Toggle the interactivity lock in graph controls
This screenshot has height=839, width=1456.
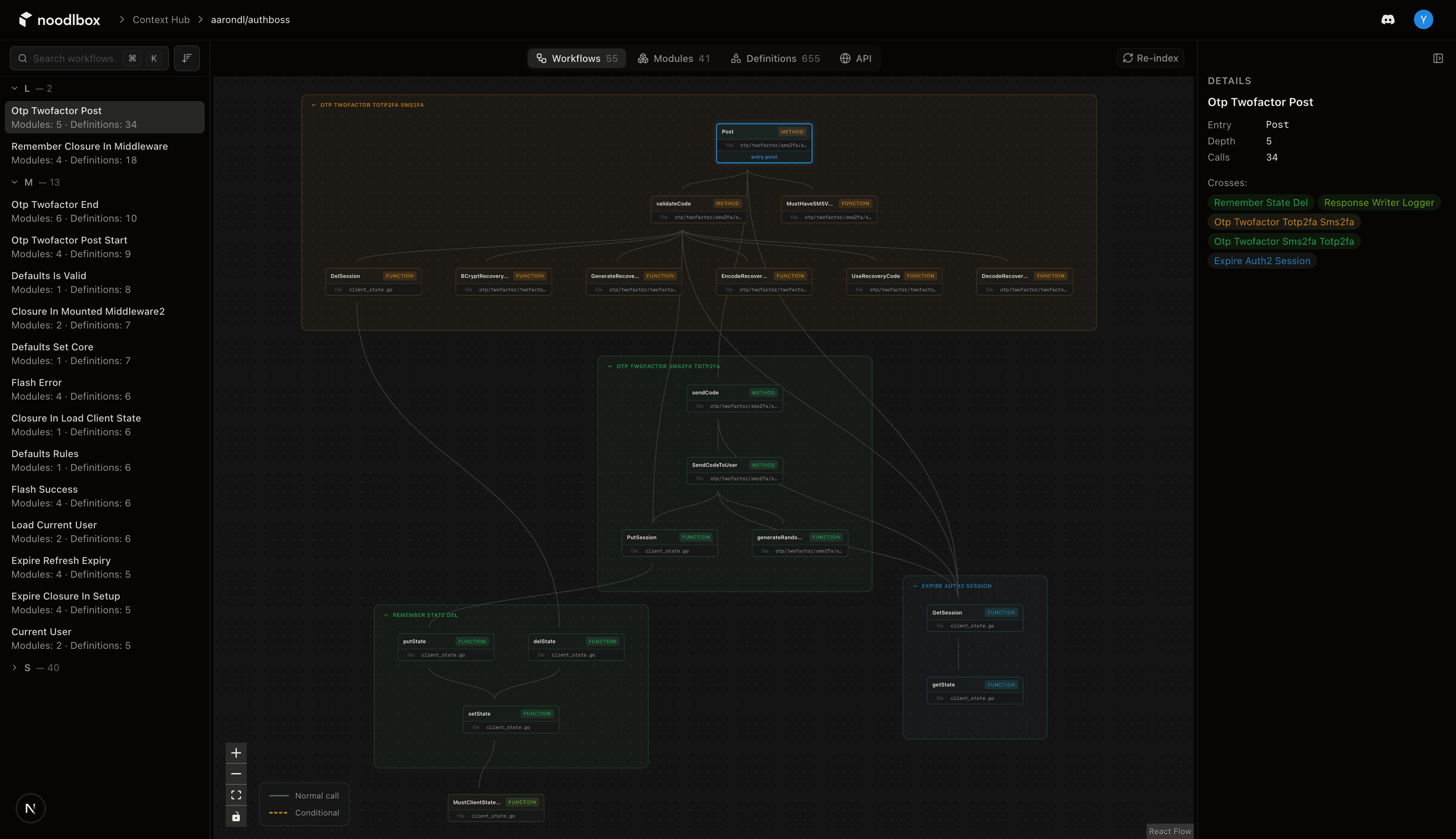[x=236, y=816]
